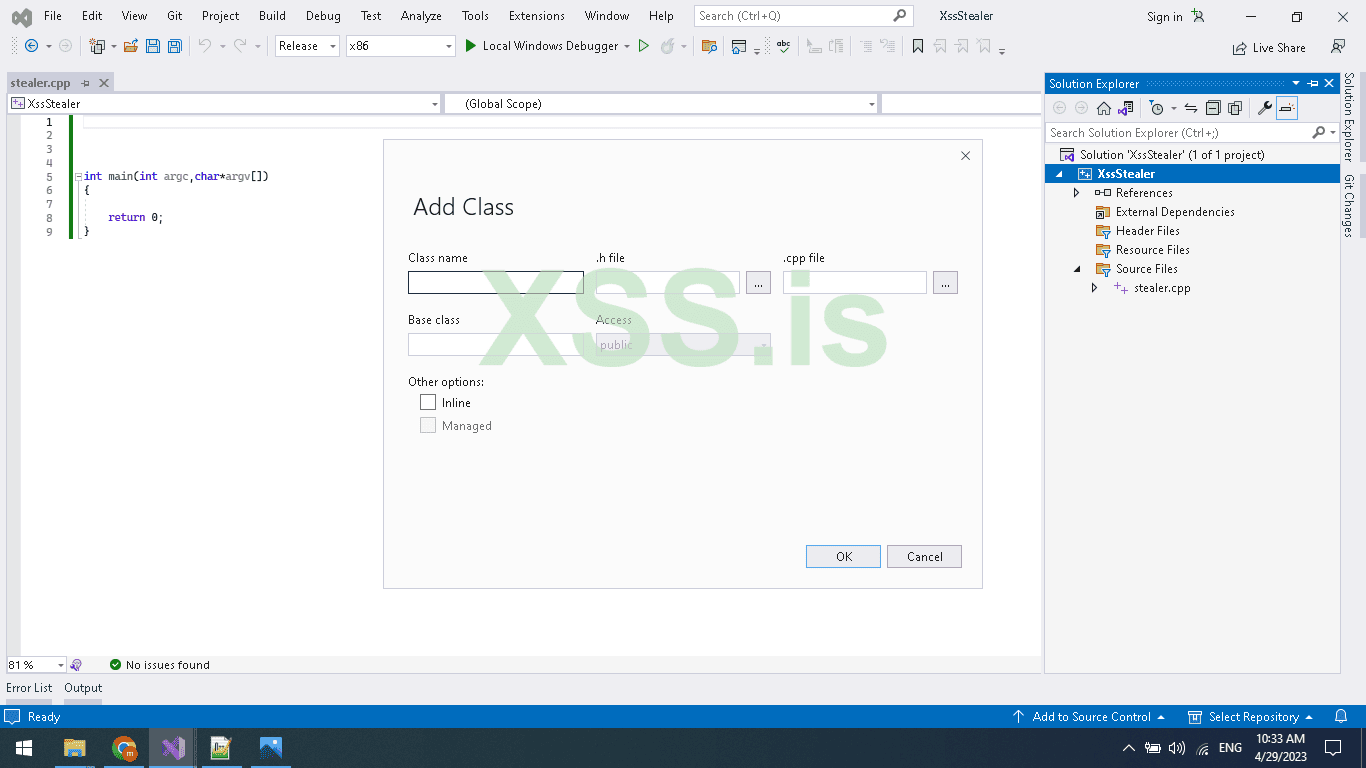Browse for the .h file location
Image resolution: width=1366 pixels, height=768 pixels.
758,283
